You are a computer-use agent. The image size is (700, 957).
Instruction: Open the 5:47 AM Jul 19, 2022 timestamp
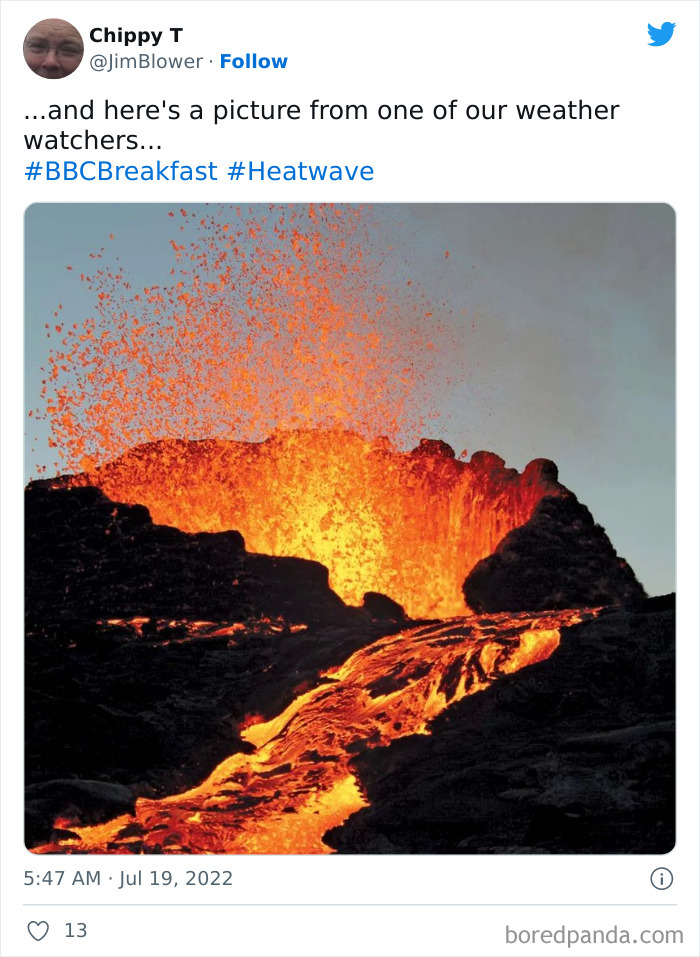(128, 878)
